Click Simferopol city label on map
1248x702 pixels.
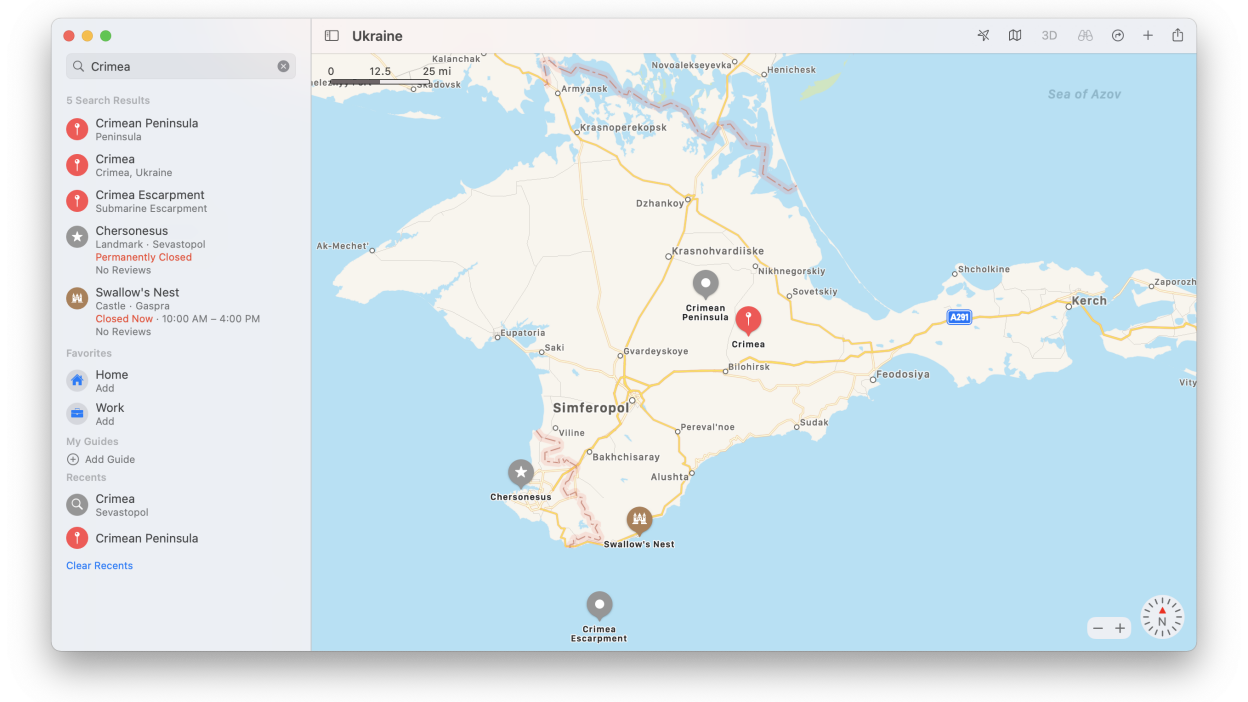click(591, 408)
